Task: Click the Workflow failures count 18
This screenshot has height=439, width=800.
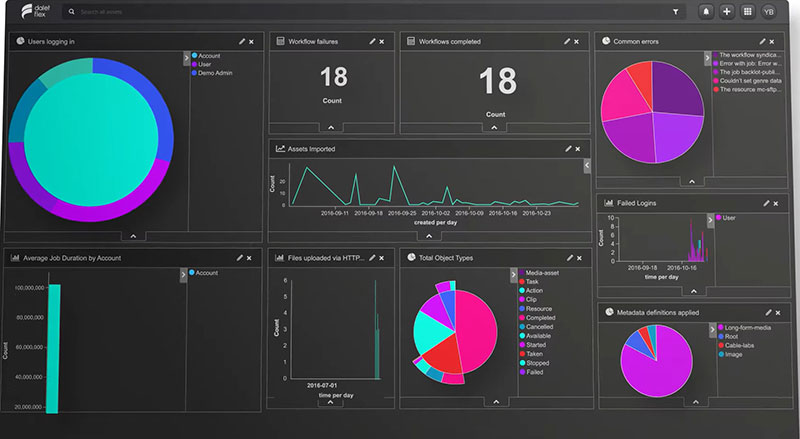Action: (x=334, y=77)
